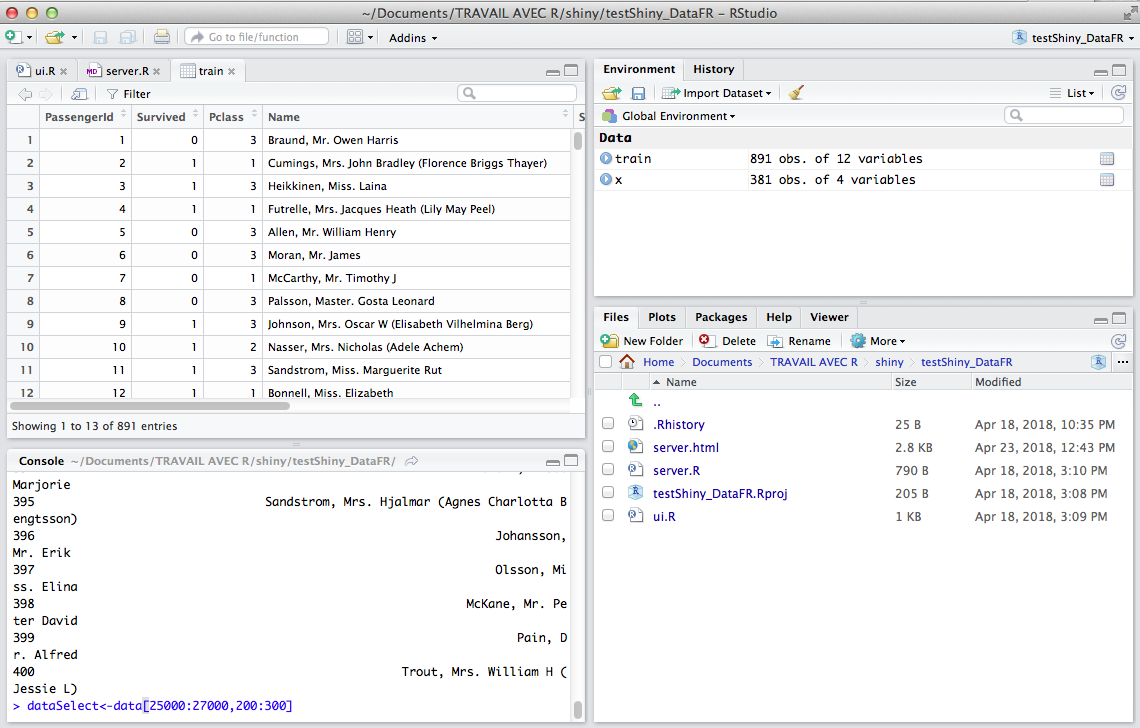1140x728 pixels.
Task: Expand the x data frame entry
Action: (x=606, y=179)
